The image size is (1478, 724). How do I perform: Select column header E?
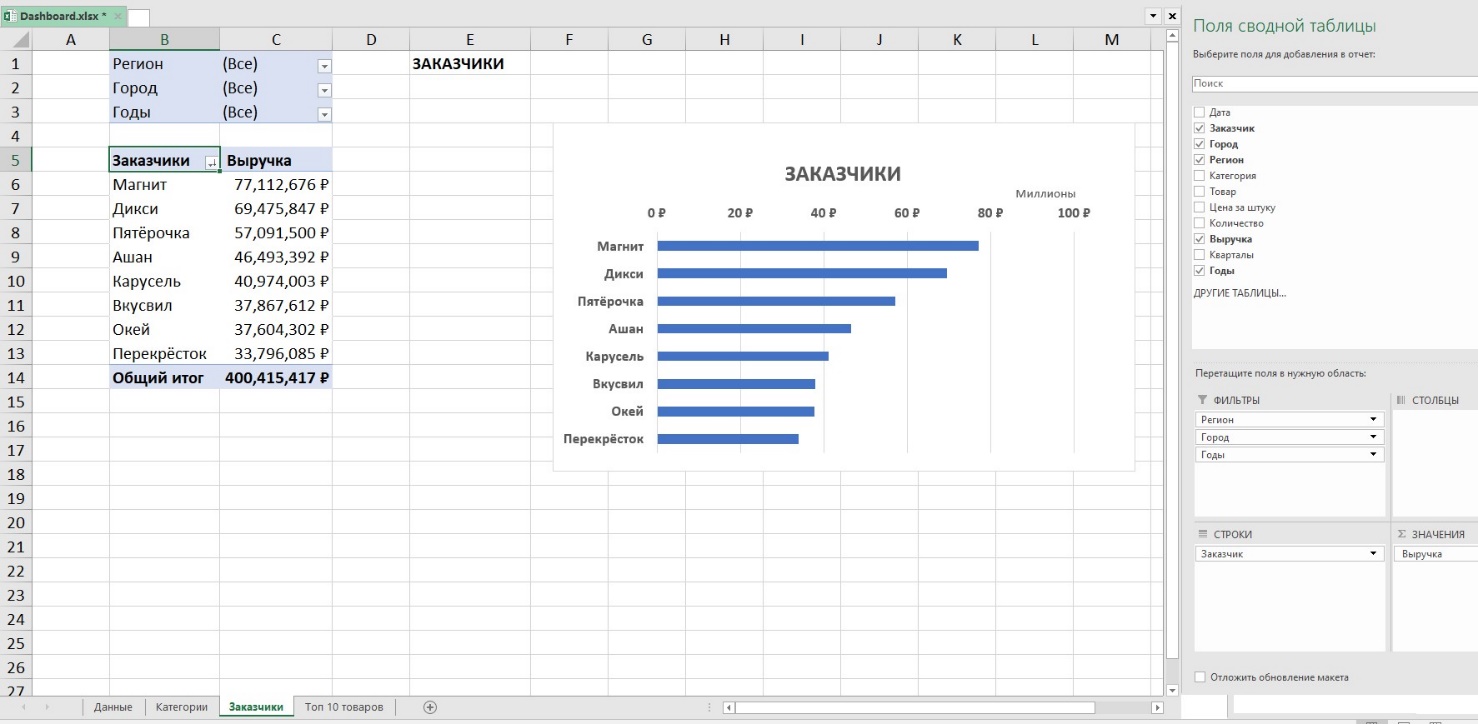(x=469, y=39)
